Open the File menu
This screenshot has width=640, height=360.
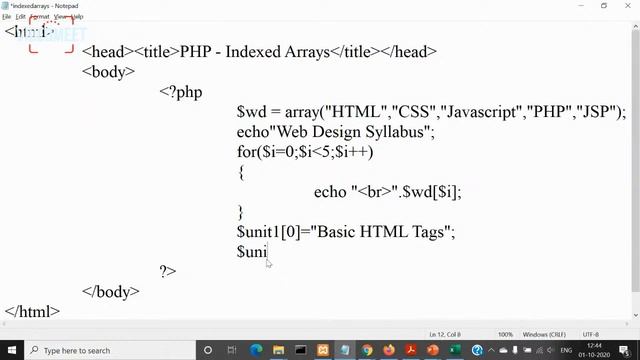(x=6, y=17)
